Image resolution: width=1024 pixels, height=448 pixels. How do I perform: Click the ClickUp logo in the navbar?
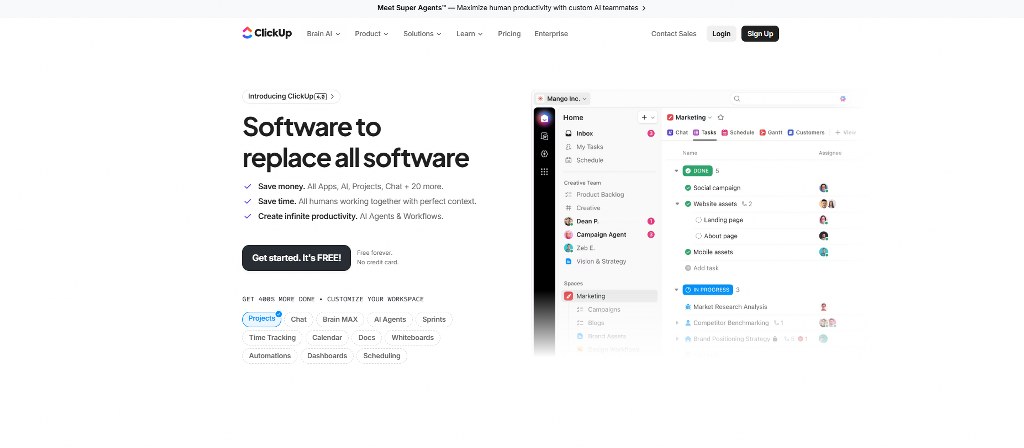coord(266,33)
